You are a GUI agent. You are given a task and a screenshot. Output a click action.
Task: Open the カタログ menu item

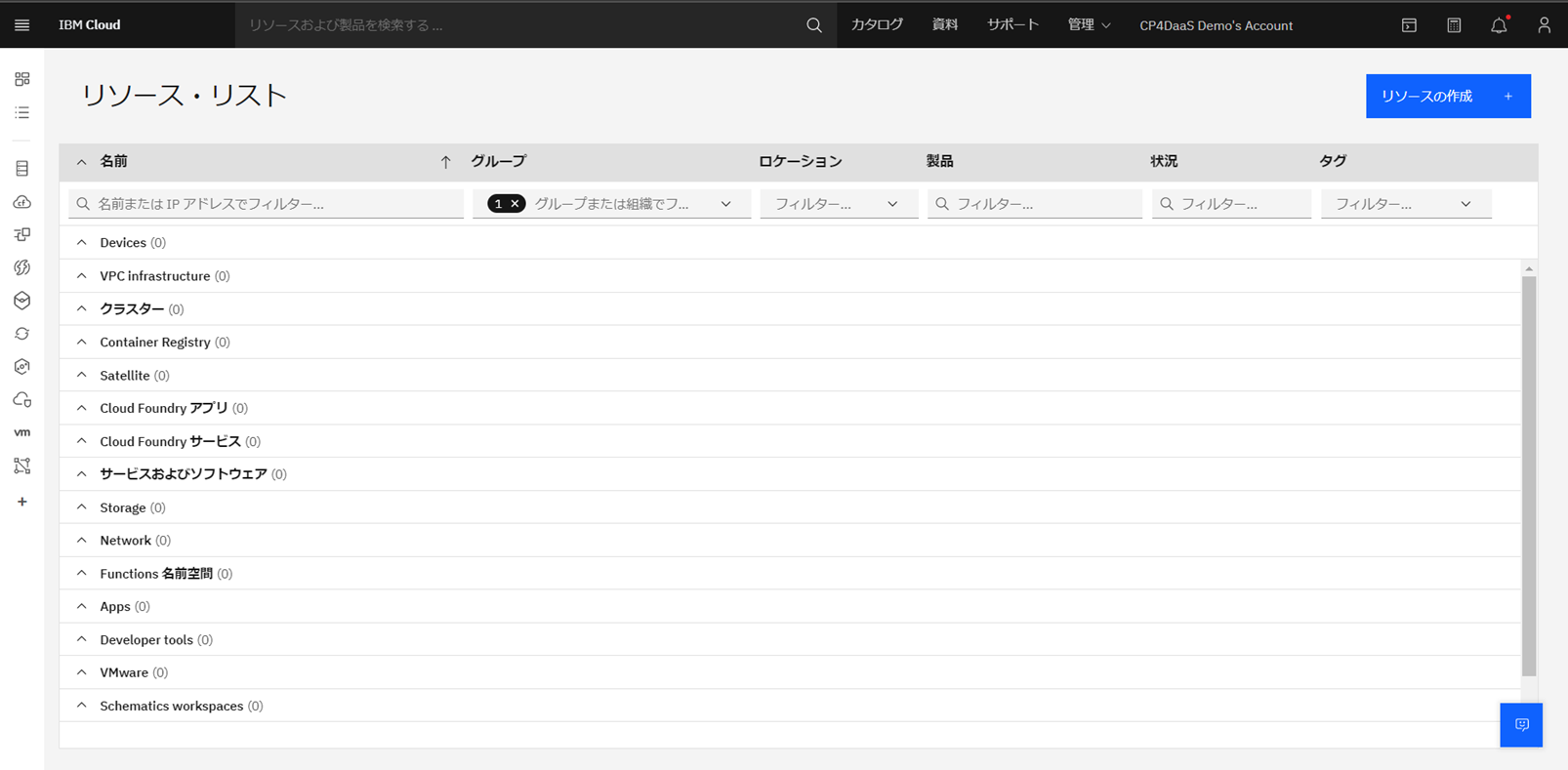[x=877, y=25]
